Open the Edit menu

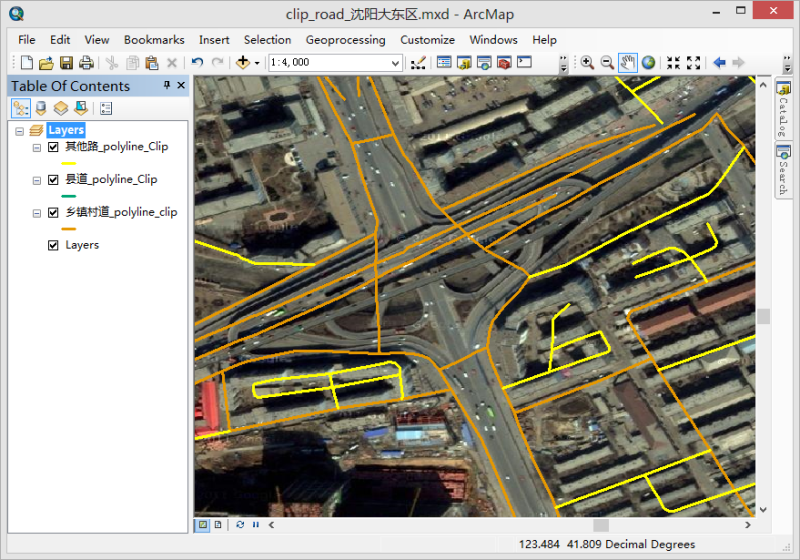click(60, 40)
